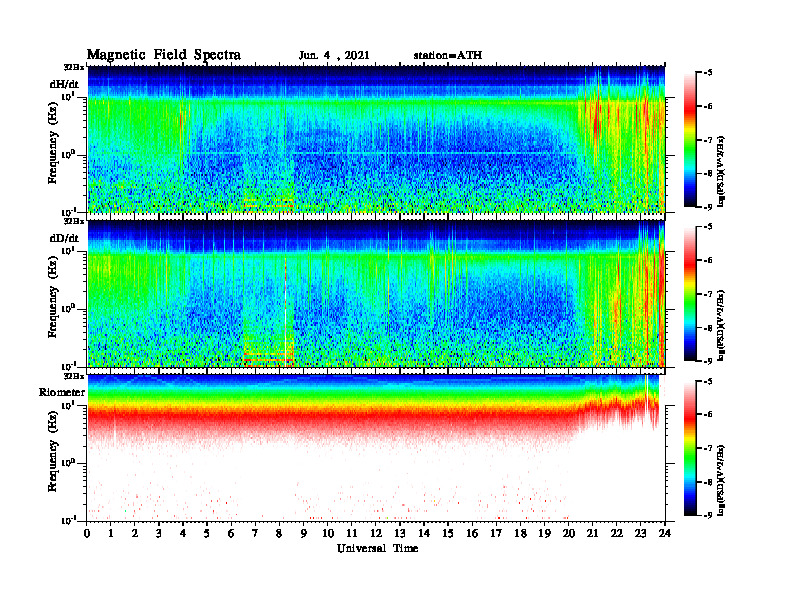Click the 'dH/dt' panel label

pyautogui.click(x=64, y=84)
